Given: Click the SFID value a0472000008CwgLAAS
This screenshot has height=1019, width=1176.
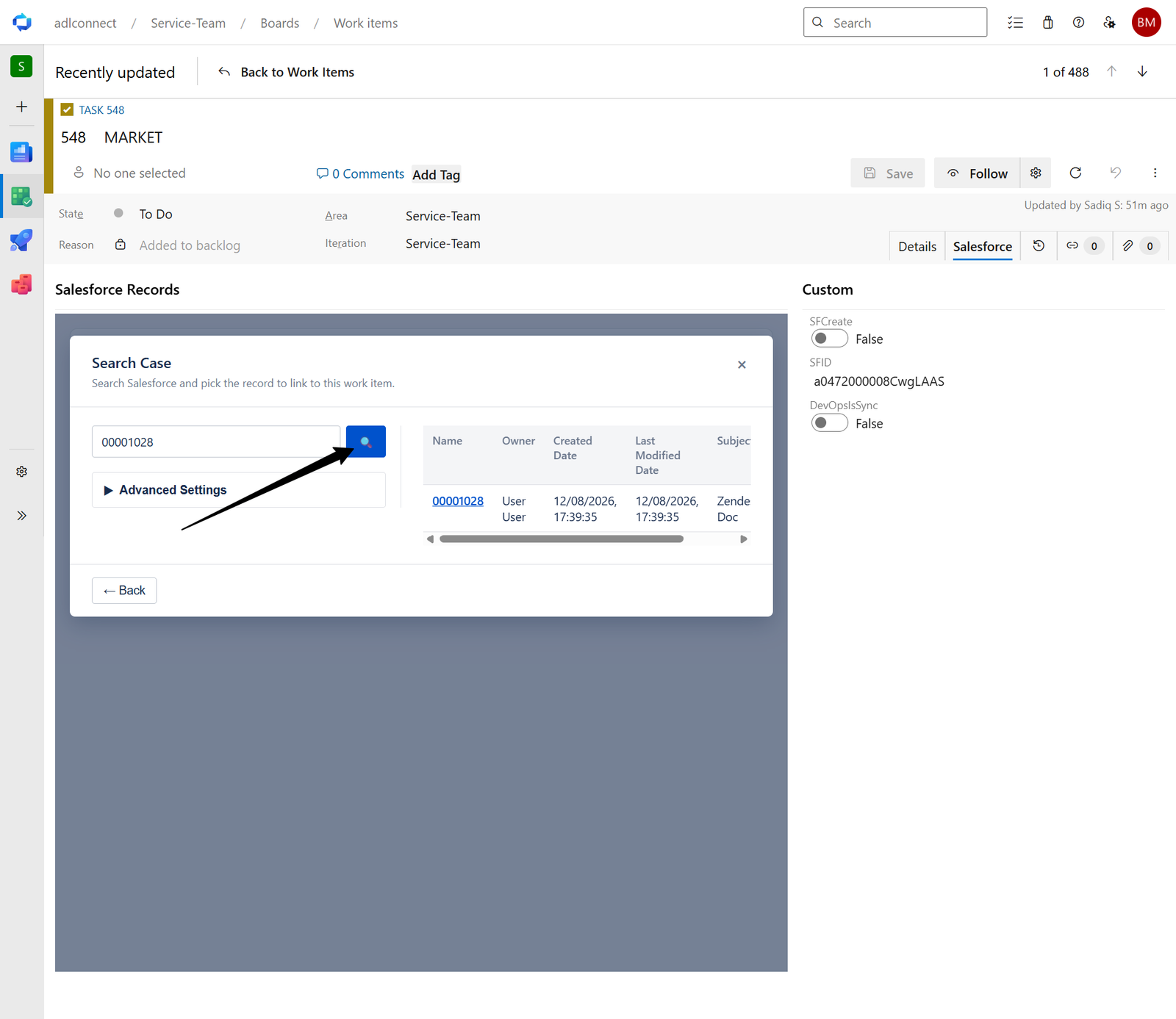Looking at the screenshot, I should (879, 381).
